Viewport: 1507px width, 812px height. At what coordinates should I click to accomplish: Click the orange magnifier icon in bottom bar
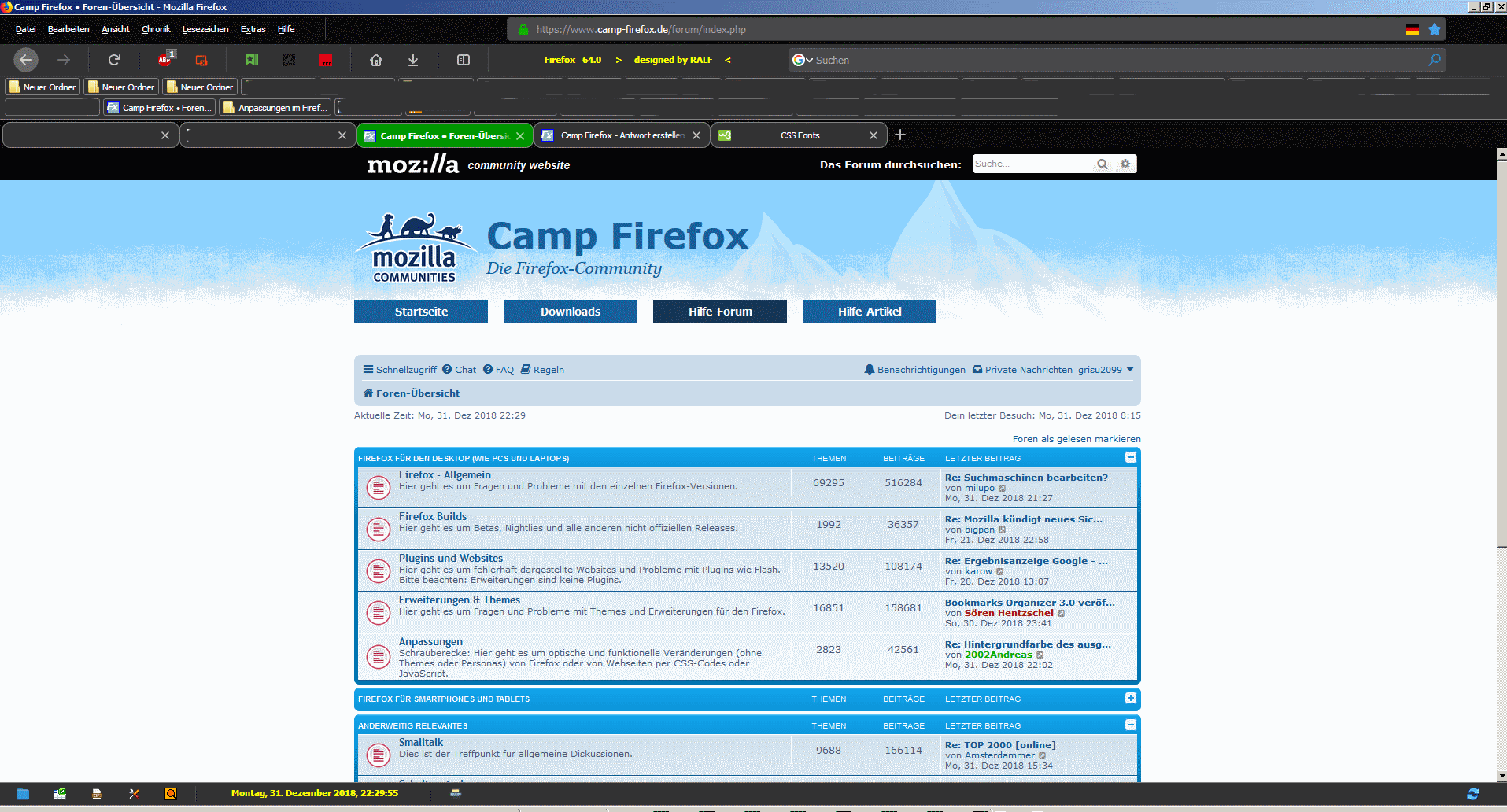pos(171,794)
